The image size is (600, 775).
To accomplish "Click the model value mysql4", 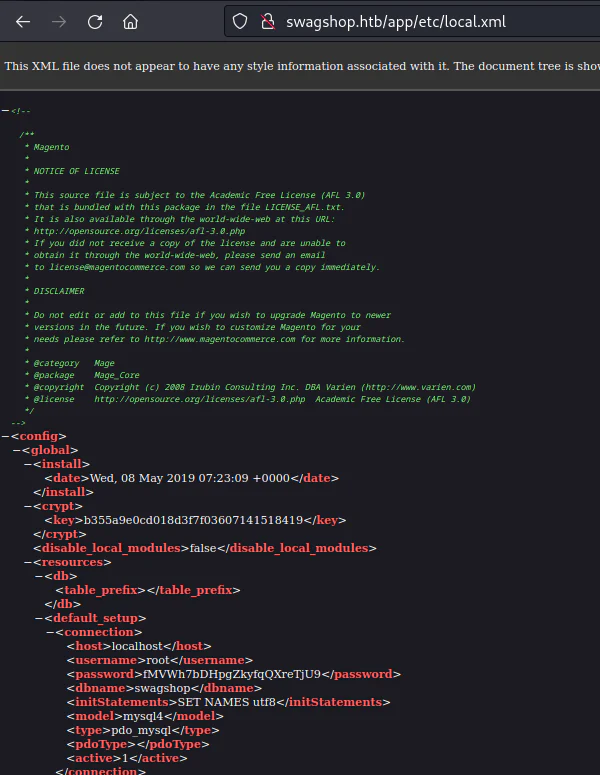I will click(x=143, y=716).
